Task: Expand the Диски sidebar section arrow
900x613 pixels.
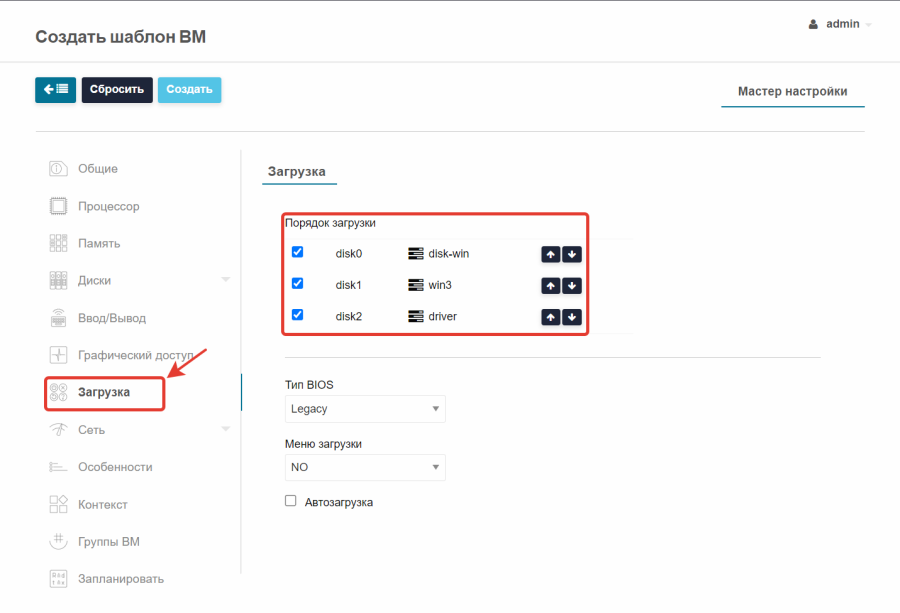Action: 226,280
